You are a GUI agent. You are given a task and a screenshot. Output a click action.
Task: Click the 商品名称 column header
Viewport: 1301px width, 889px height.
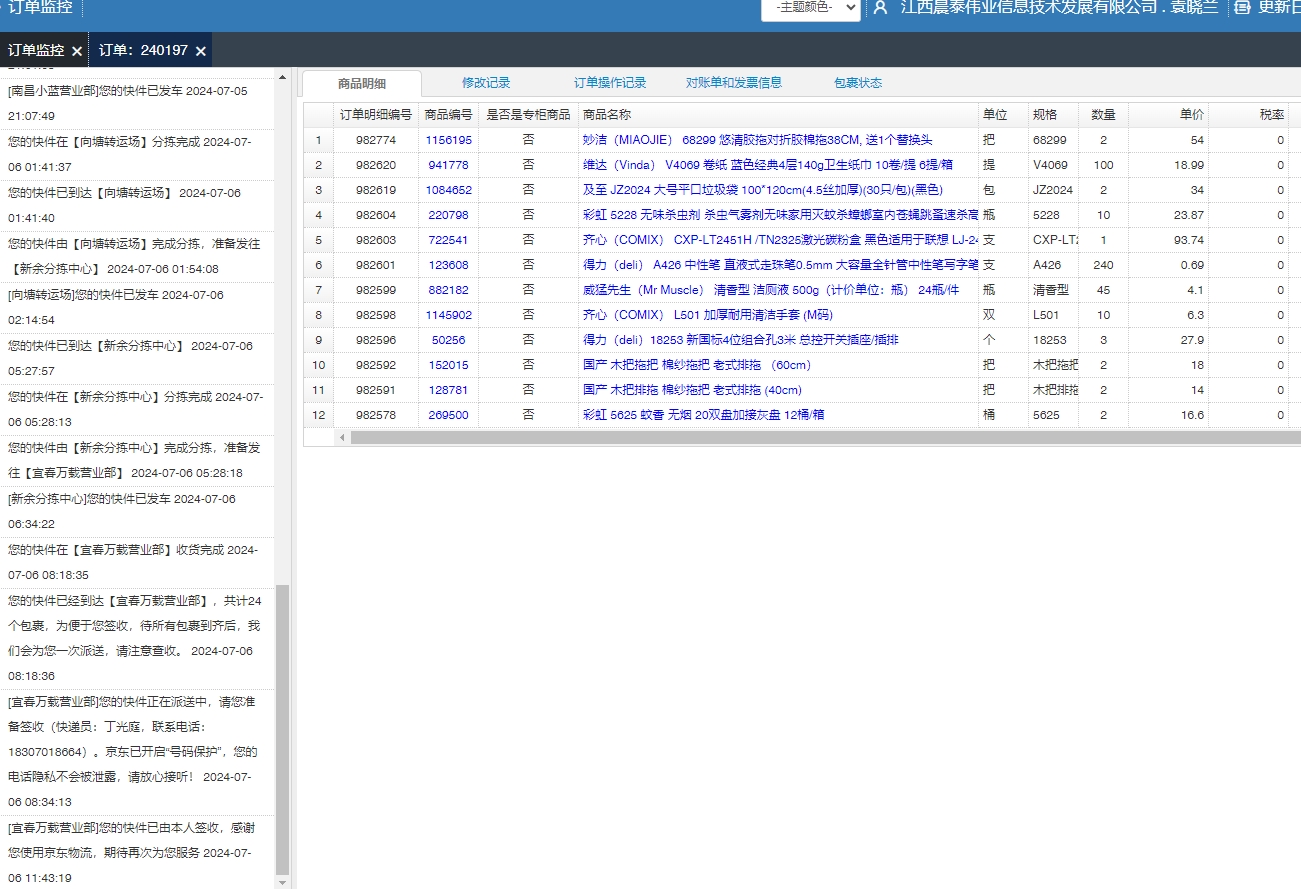point(778,115)
